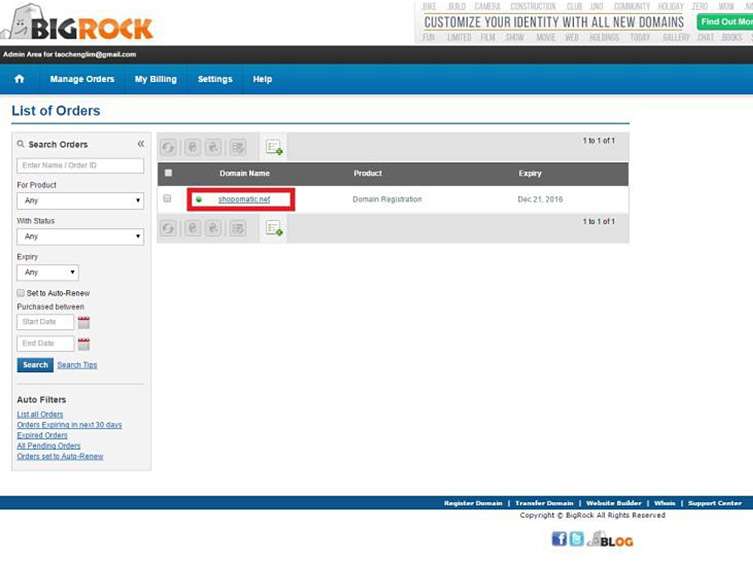Click Support Center footer link
This screenshot has width=753, height=565.
tap(715, 503)
